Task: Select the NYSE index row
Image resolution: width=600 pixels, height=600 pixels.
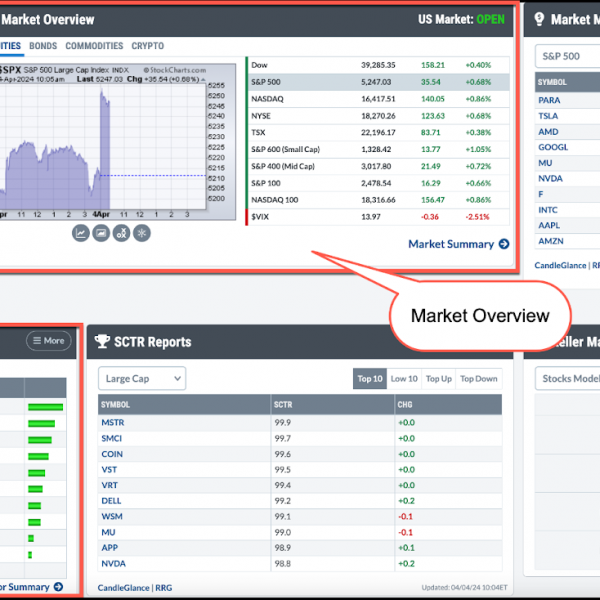Action: pos(378,116)
